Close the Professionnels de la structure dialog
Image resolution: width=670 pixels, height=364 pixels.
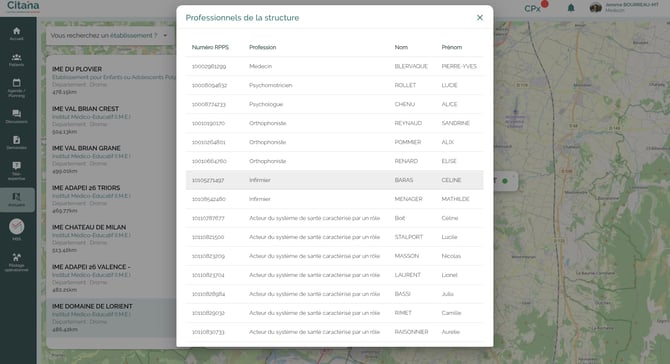point(480,18)
